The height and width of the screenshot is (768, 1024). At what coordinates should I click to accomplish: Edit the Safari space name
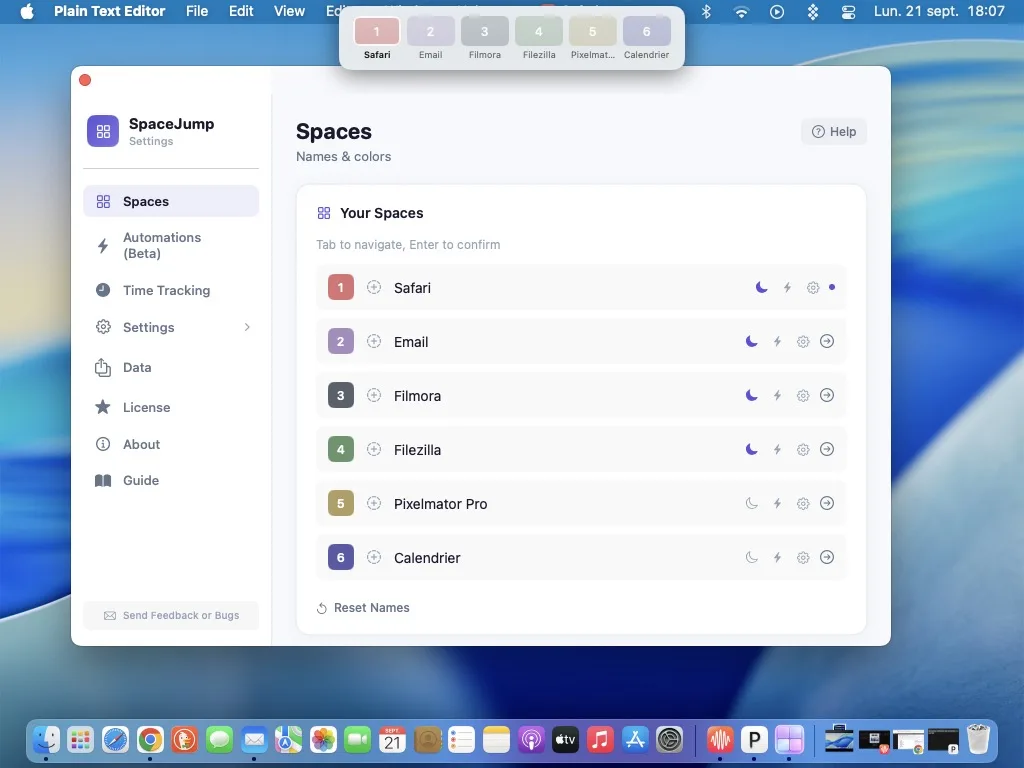412,288
